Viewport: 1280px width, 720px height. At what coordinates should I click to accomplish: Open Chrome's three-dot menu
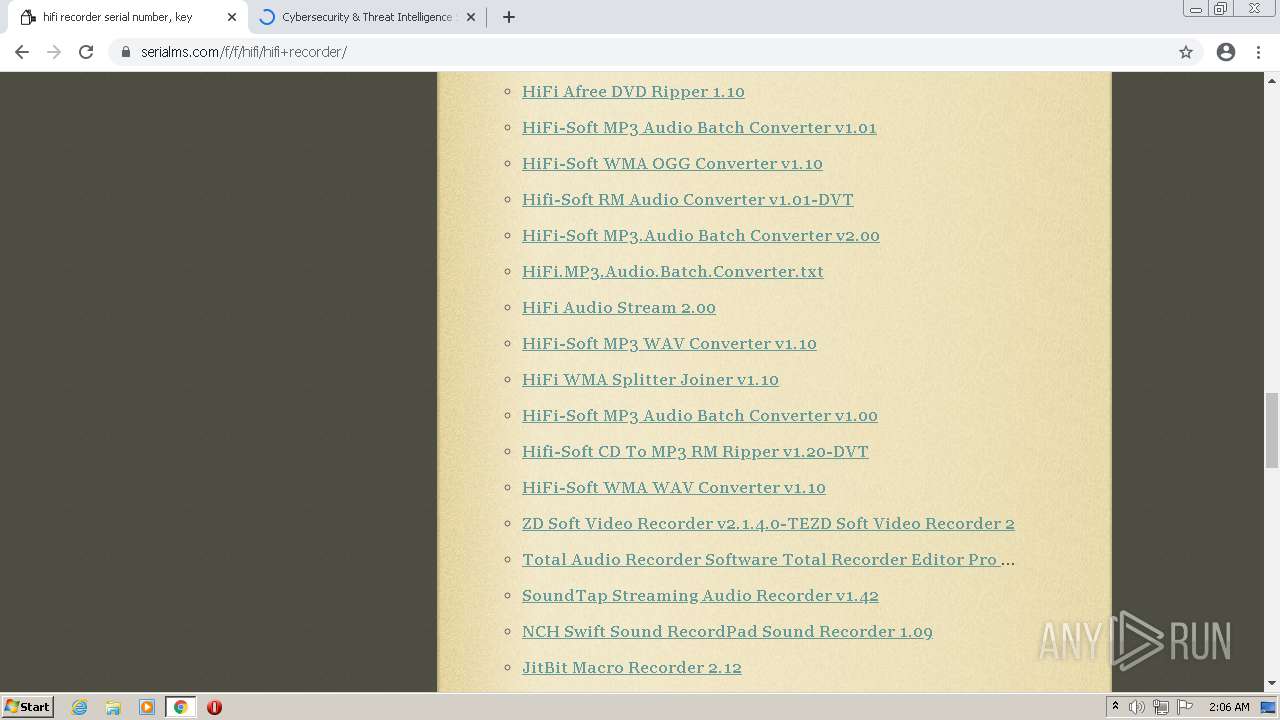point(1259,52)
